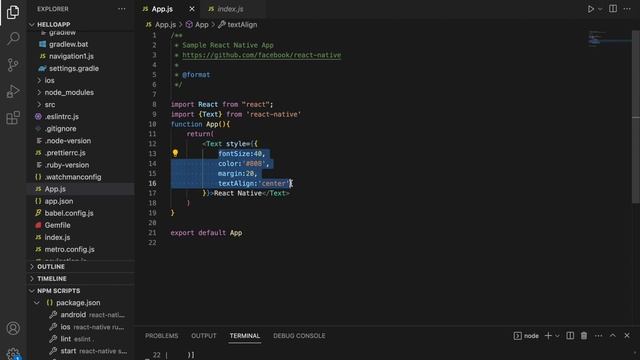640x360 pixels.
Task: Open the Accounts menu icon
Action: click(13, 328)
